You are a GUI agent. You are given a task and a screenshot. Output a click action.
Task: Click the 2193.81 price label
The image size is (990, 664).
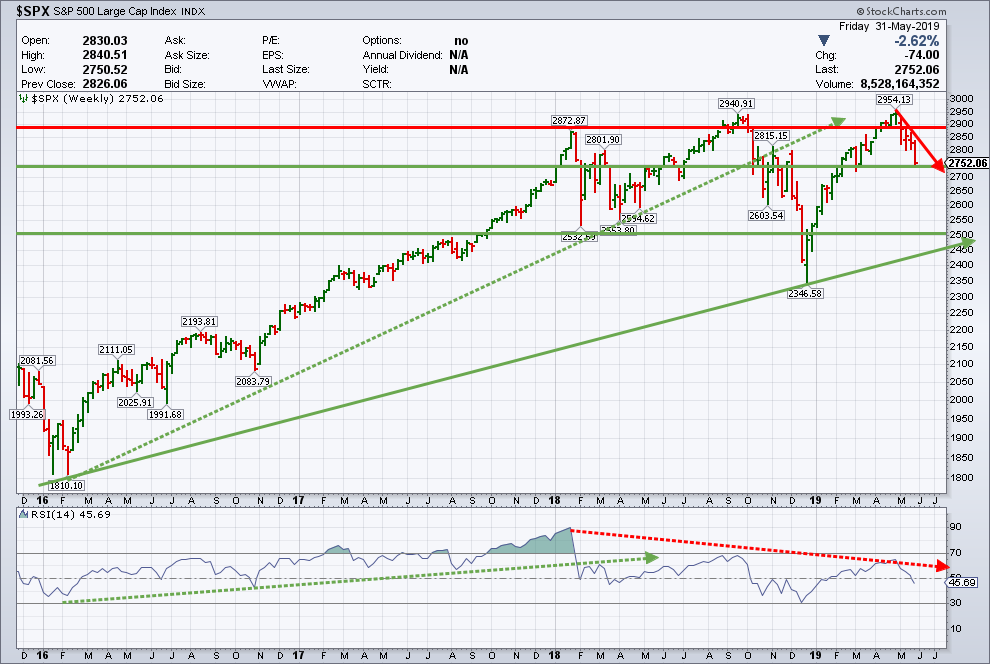coord(200,321)
